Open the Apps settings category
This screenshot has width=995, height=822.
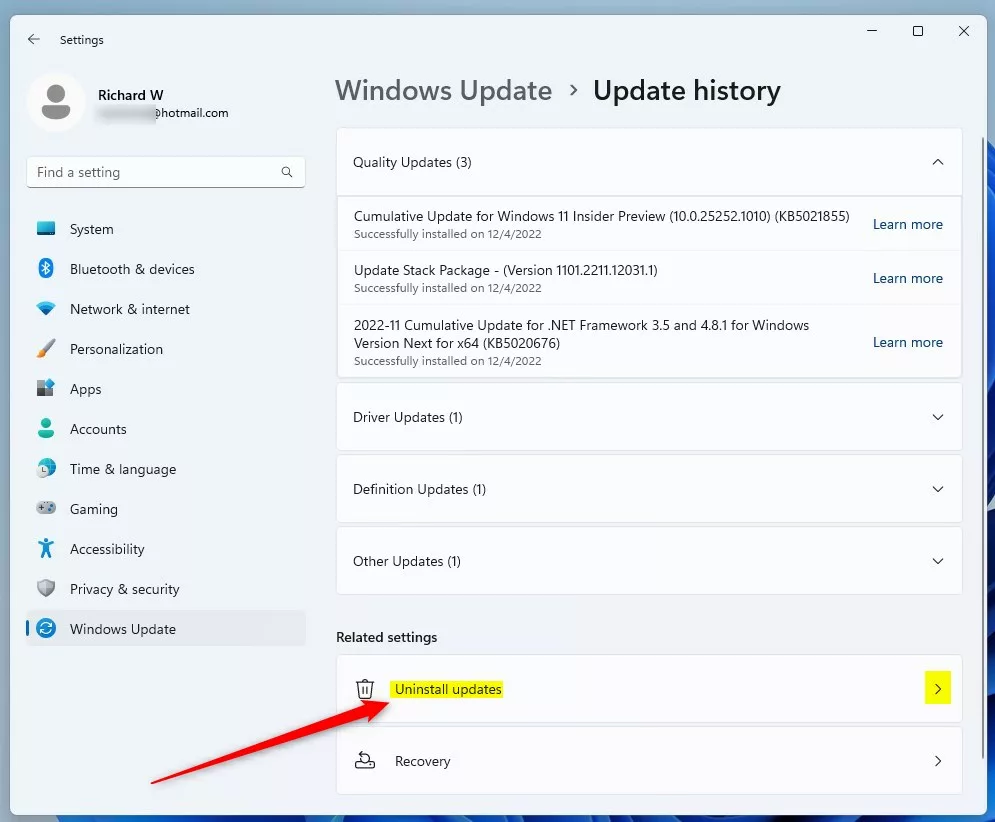(86, 389)
